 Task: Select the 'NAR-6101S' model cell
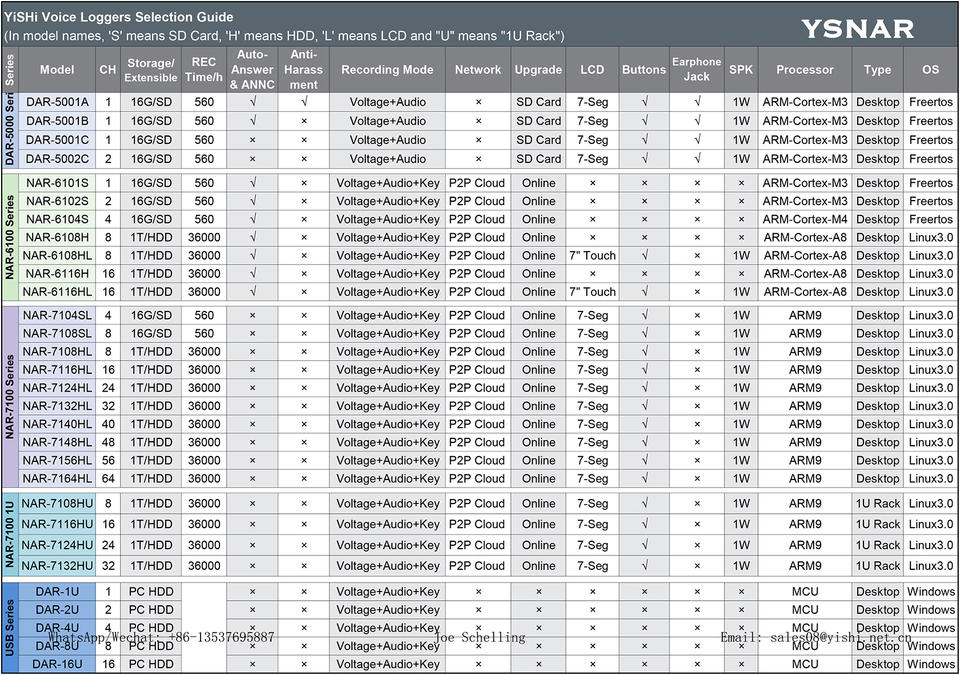(x=57, y=183)
